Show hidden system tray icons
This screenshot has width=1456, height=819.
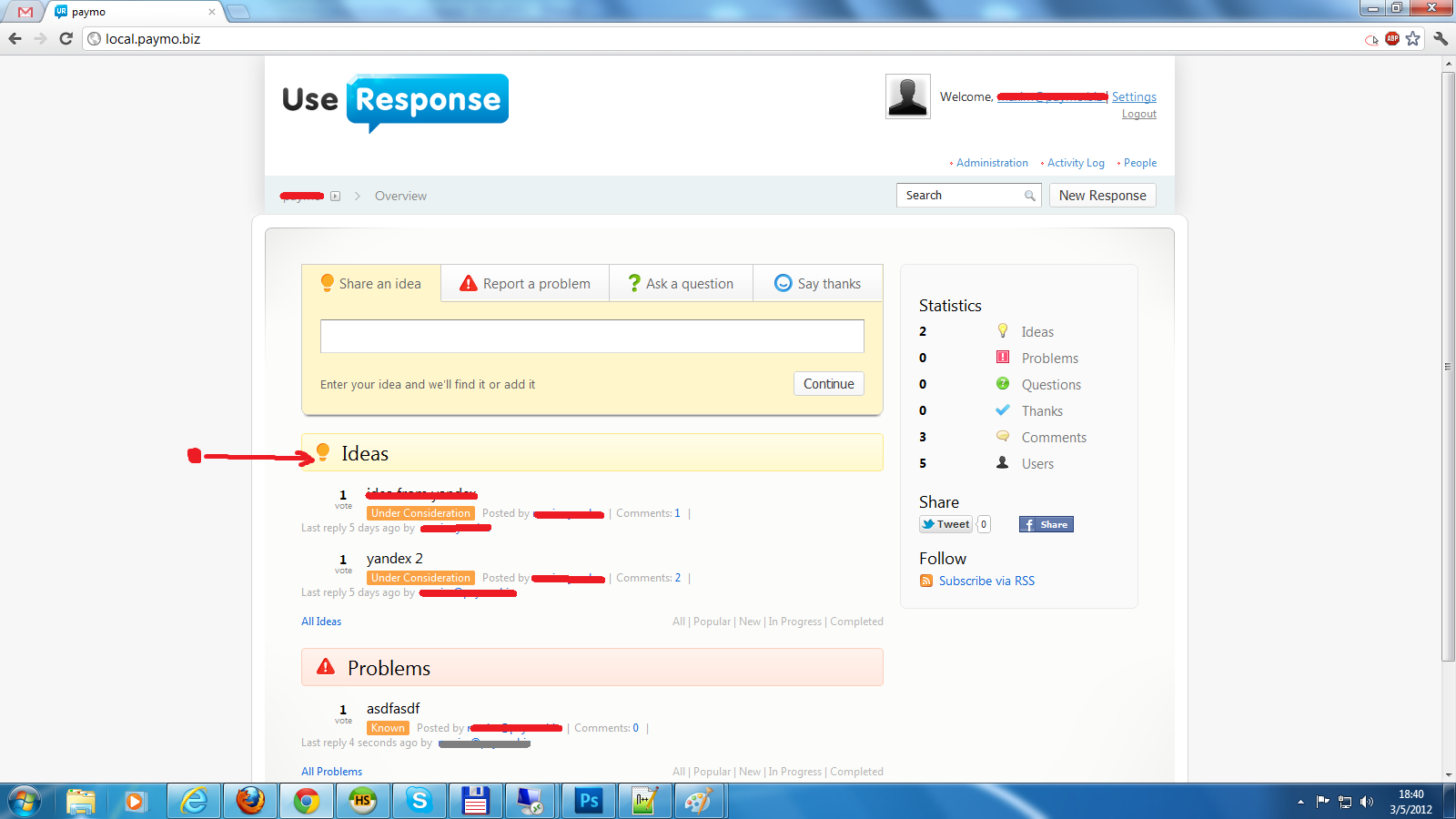click(x=1300, y=802)
